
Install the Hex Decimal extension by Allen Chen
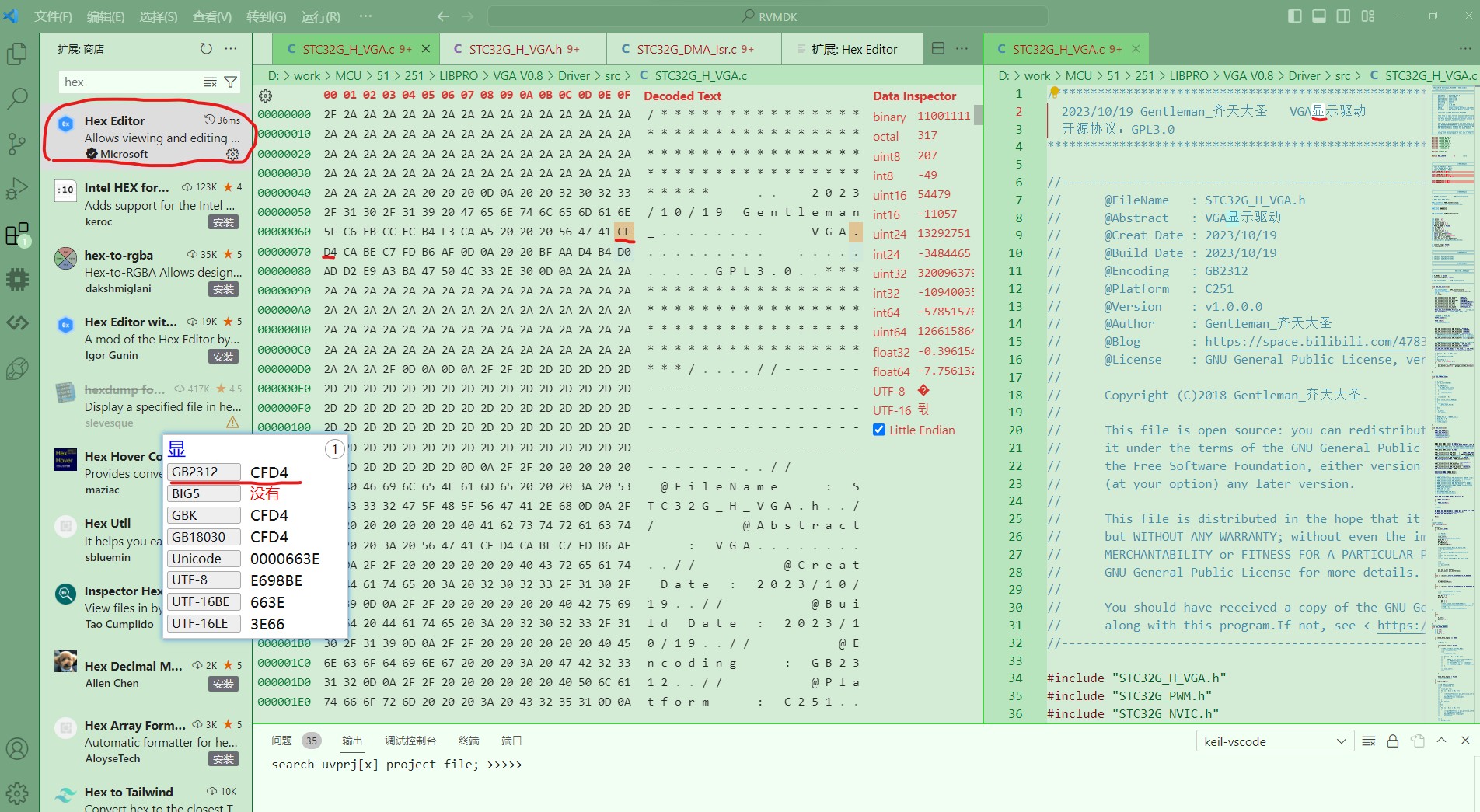pyautogui.click(x=224, y=684)
